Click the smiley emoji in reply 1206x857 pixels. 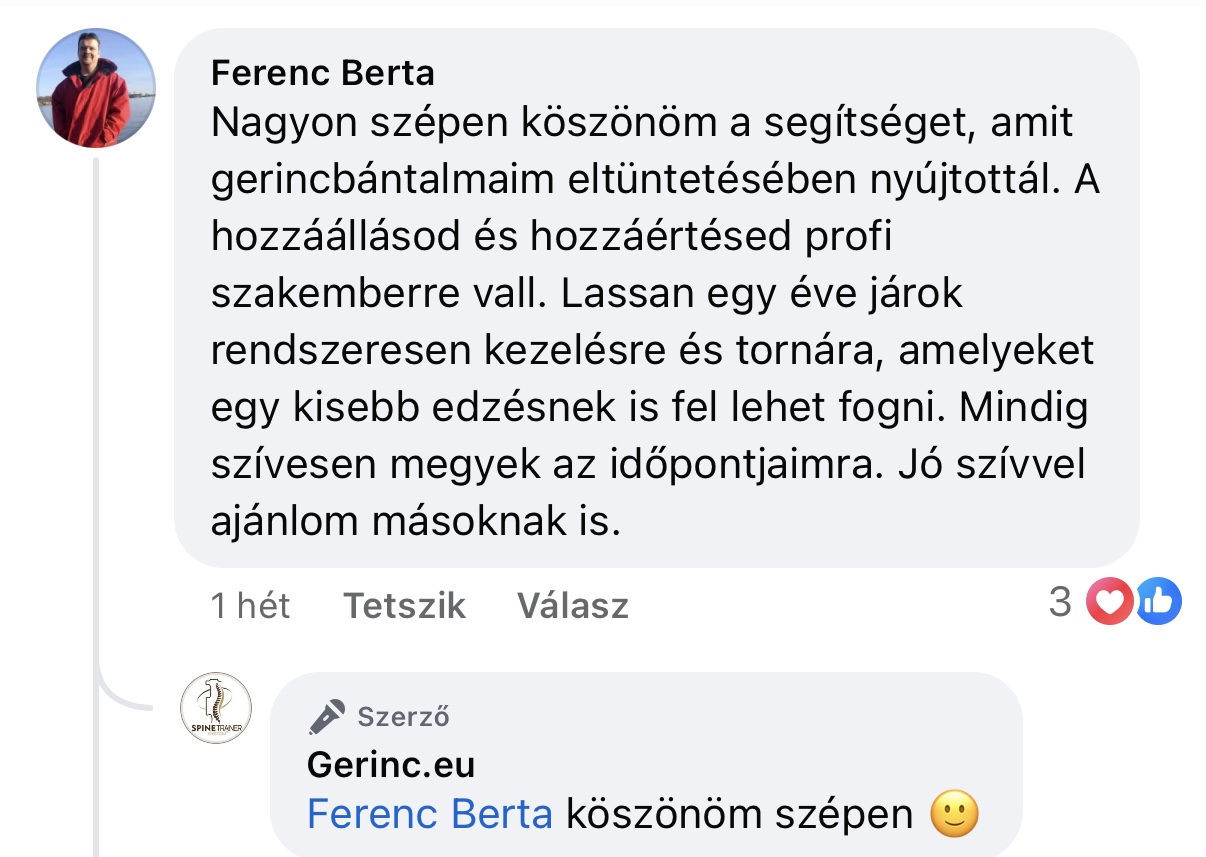953,815
